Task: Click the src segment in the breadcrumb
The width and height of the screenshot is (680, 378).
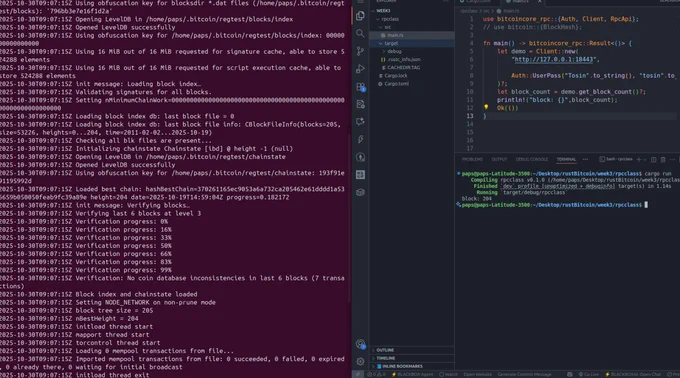Action: click(487, 11)
